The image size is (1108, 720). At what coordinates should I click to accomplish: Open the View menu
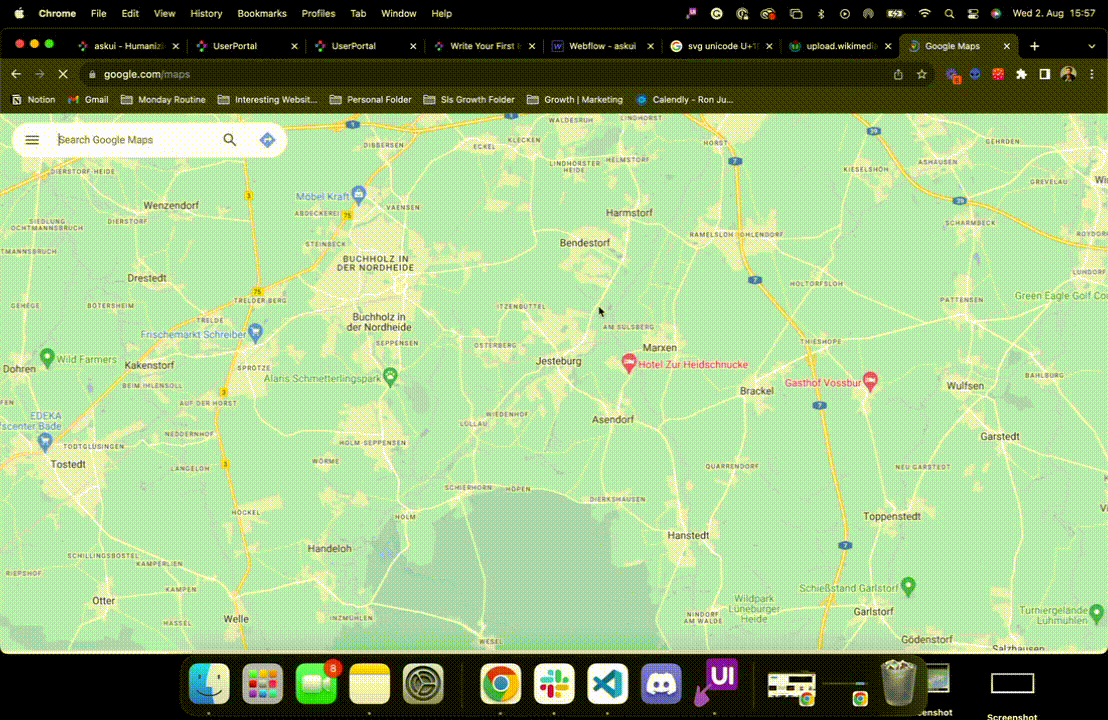(164, 13)
